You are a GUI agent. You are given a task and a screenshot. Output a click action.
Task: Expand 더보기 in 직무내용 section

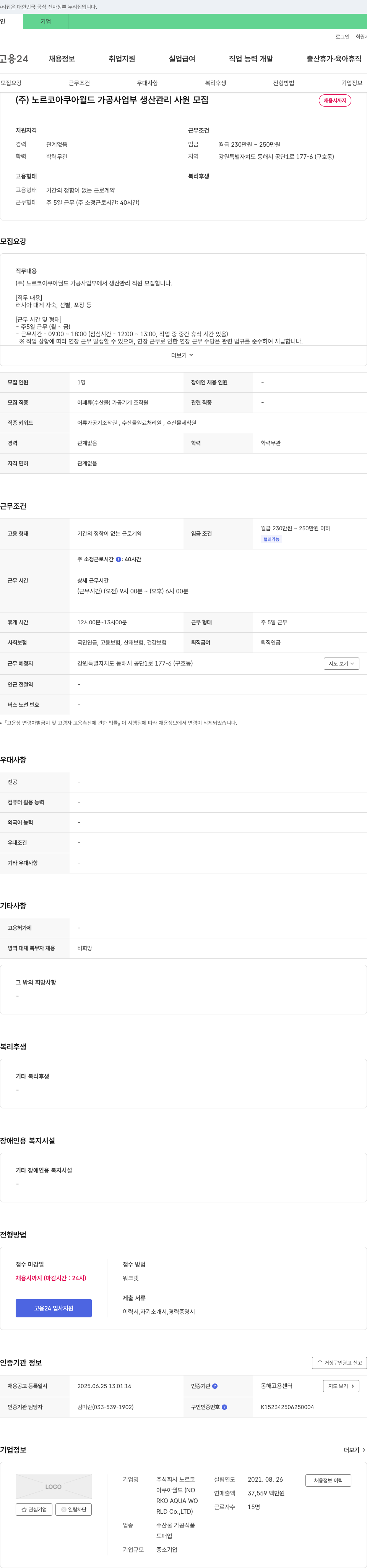[x=182, y=355]
